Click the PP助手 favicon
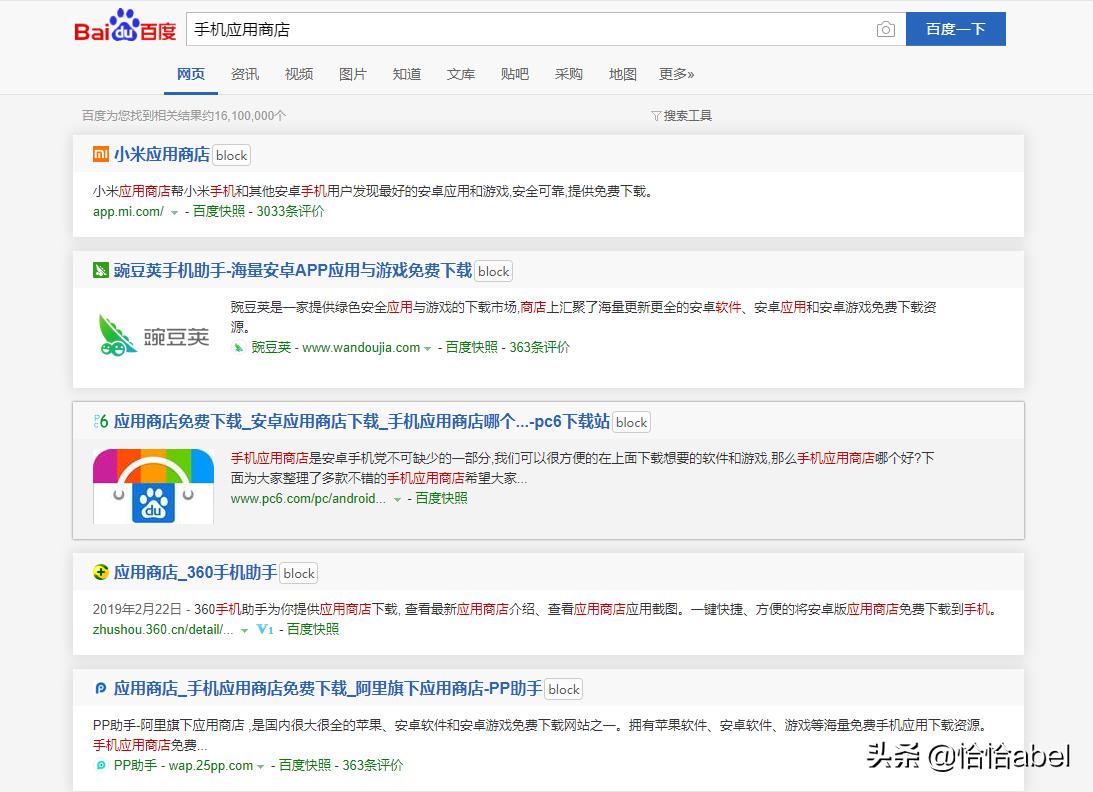This screenshot has width=1093, height=792. 100,689
